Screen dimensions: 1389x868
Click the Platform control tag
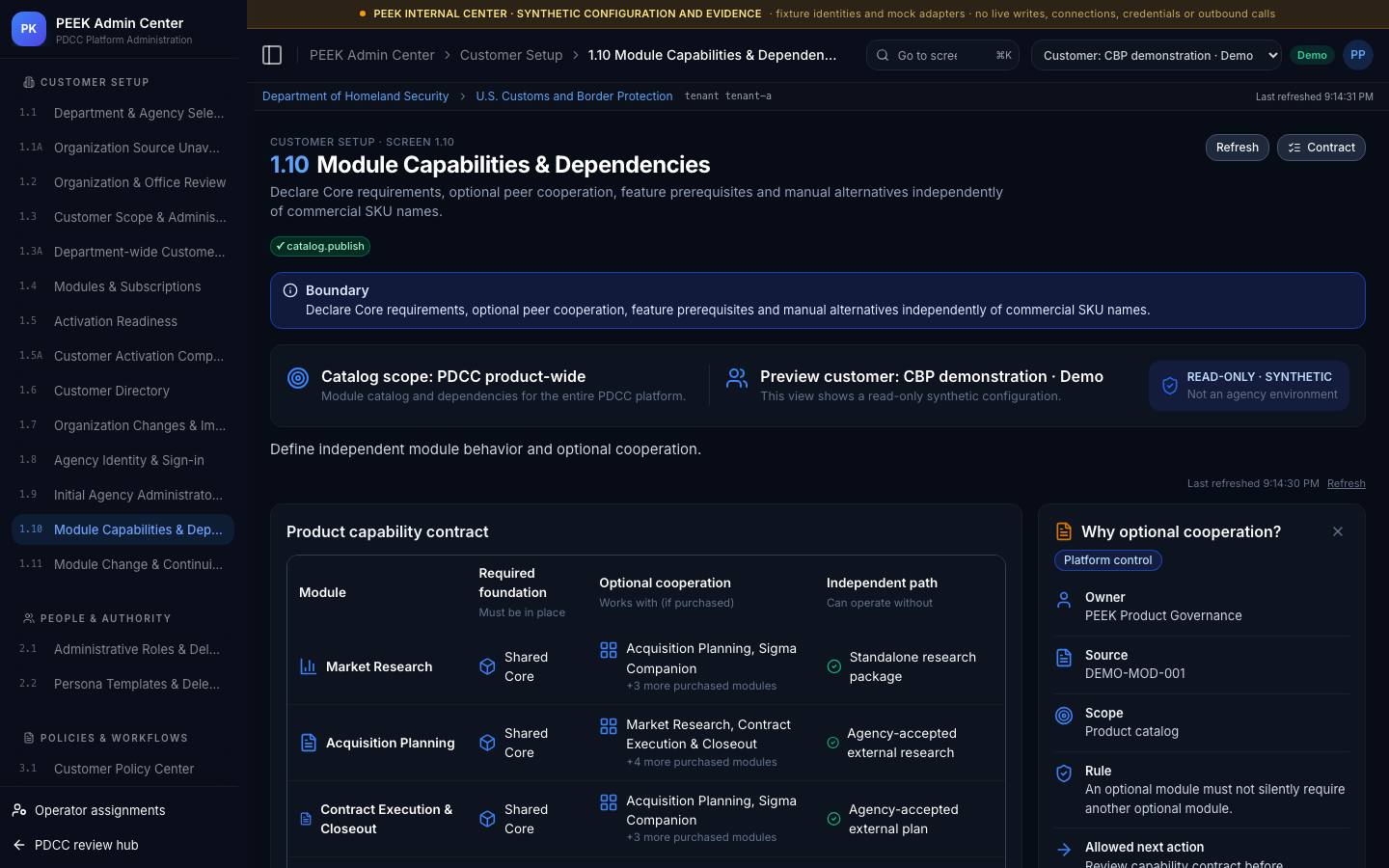click(1107, 560)
